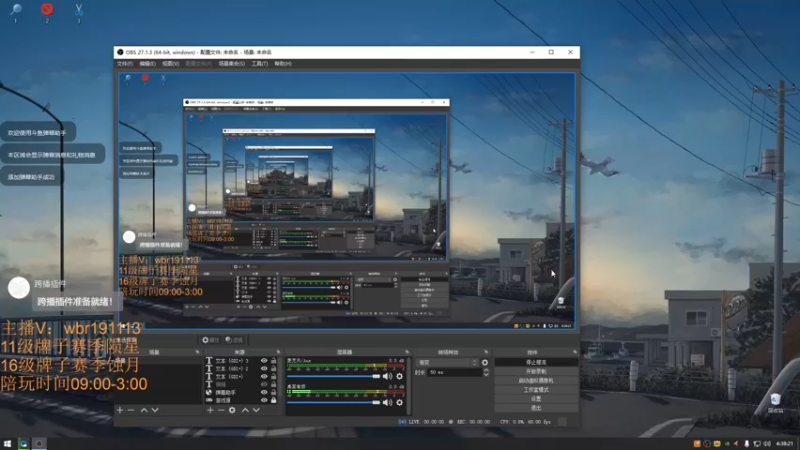Open the 工具(T) menu

tap(260, 64)
